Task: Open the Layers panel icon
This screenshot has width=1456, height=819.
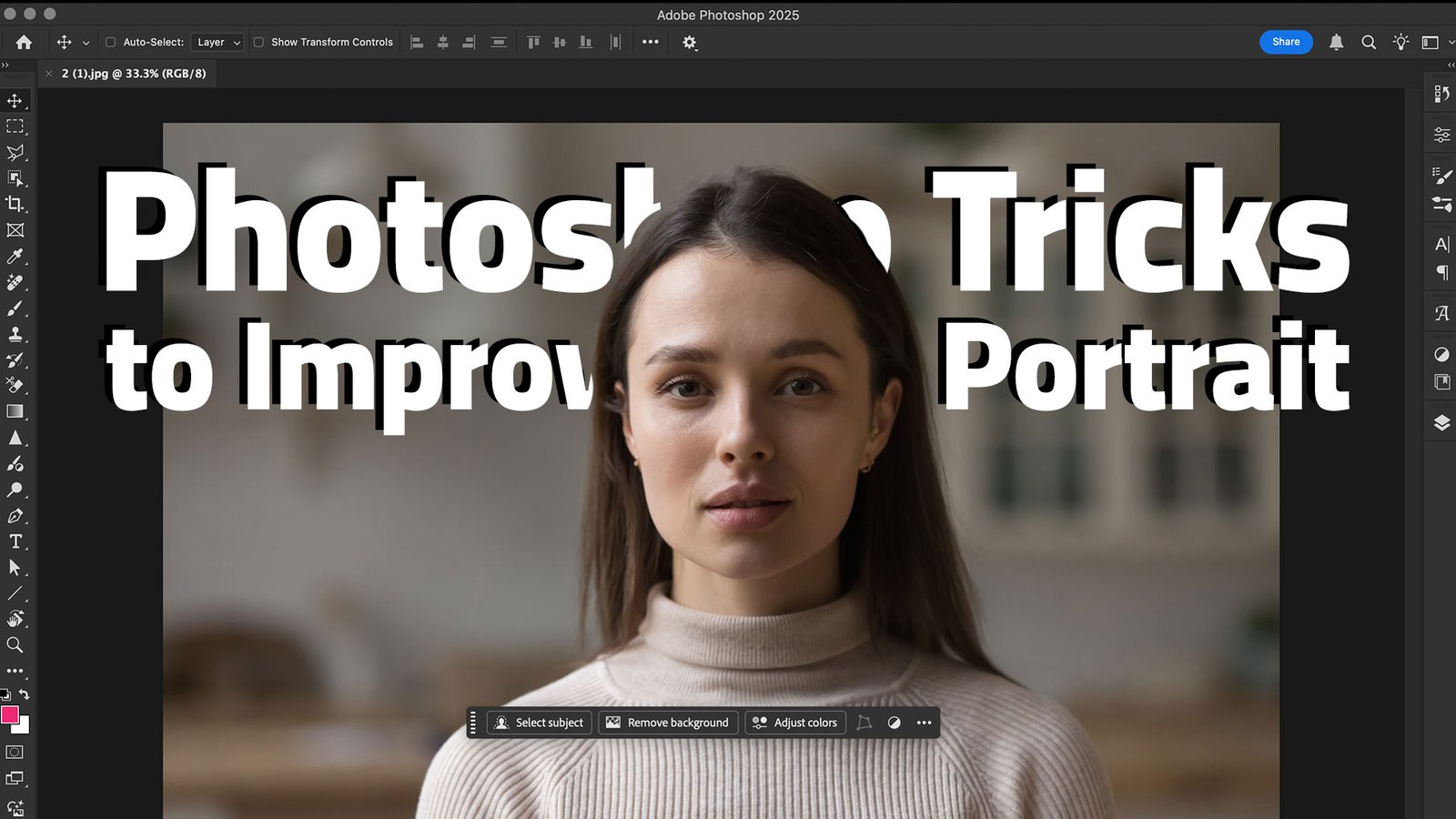Action: 1441,423
